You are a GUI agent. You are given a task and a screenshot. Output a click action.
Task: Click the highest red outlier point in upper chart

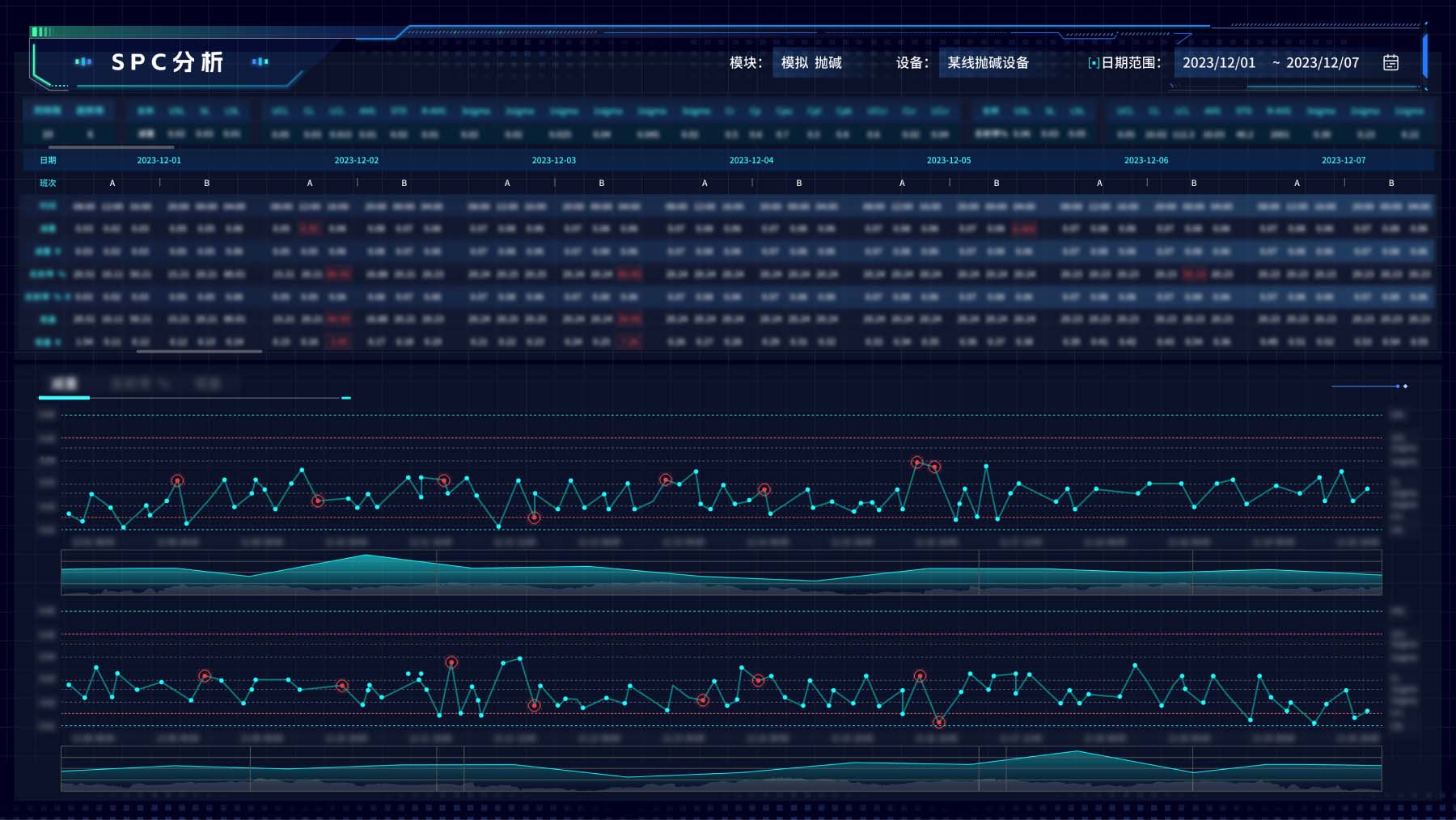coord(916,463)
